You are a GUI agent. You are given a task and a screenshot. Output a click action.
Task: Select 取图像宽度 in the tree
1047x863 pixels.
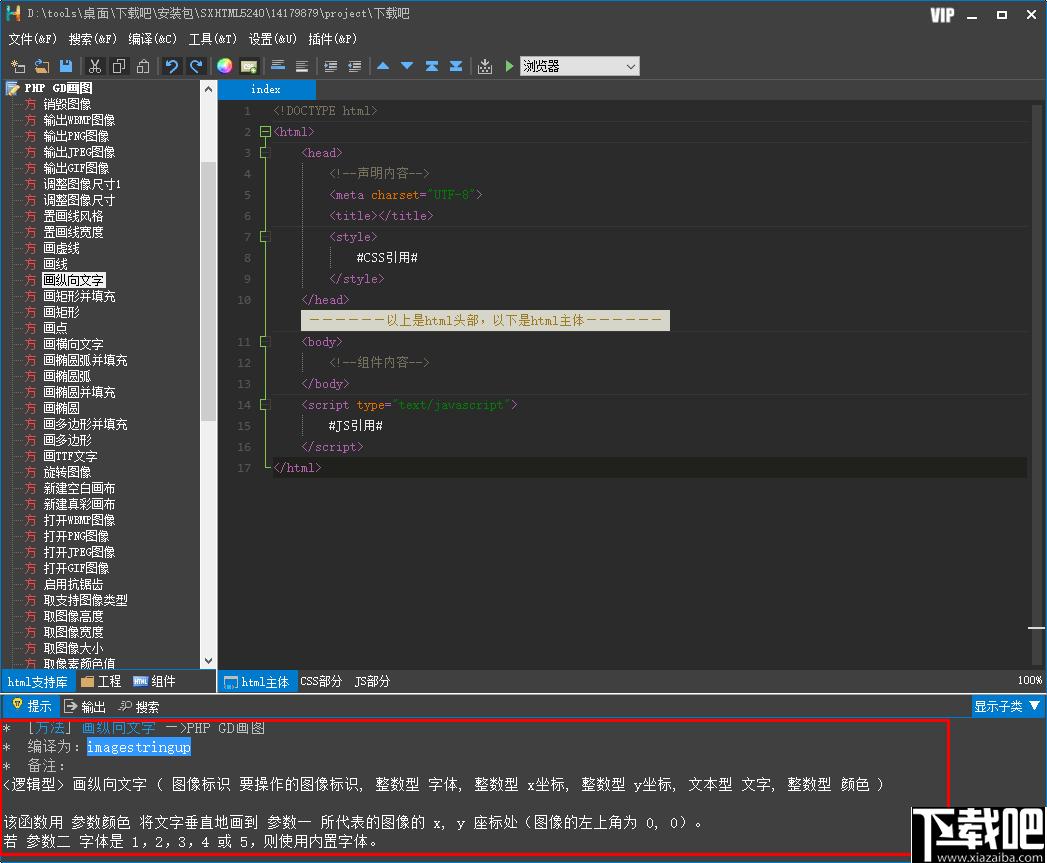point(73,633)
